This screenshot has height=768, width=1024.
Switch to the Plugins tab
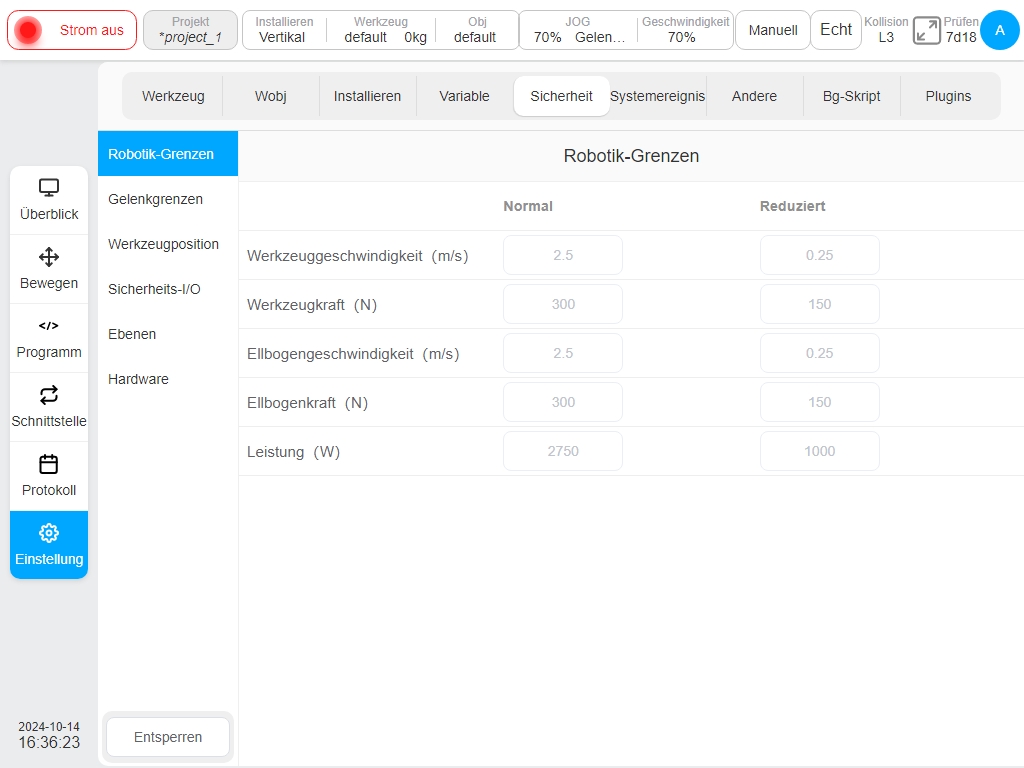948,96
